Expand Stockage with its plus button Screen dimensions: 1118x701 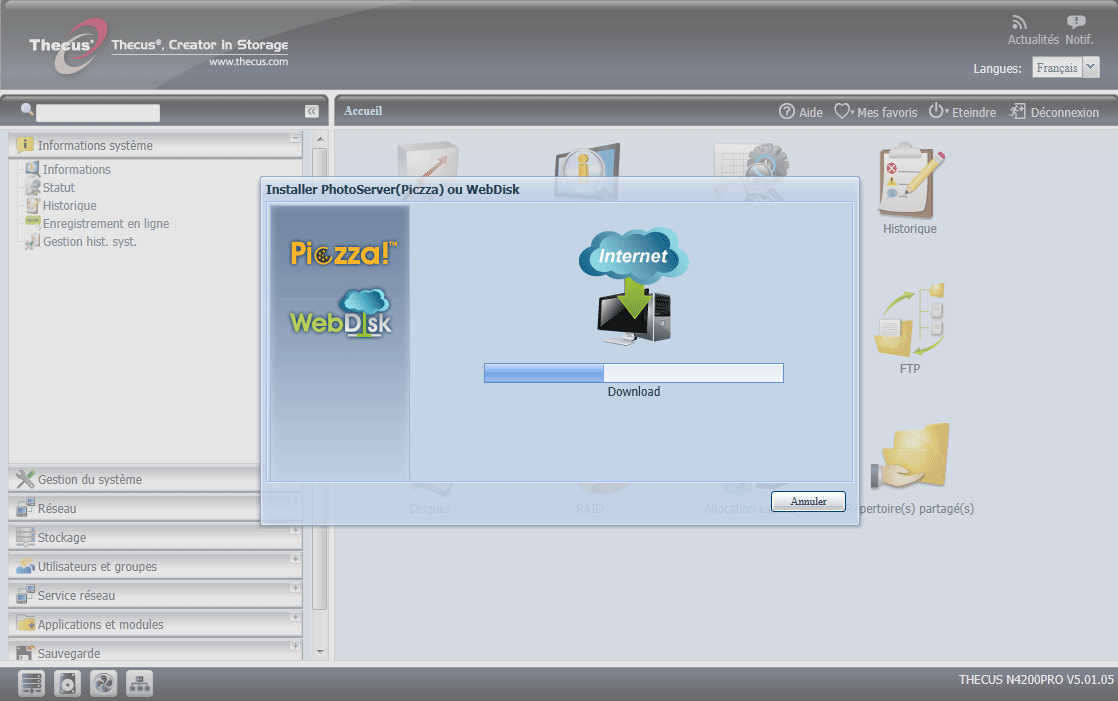[294, 530]
